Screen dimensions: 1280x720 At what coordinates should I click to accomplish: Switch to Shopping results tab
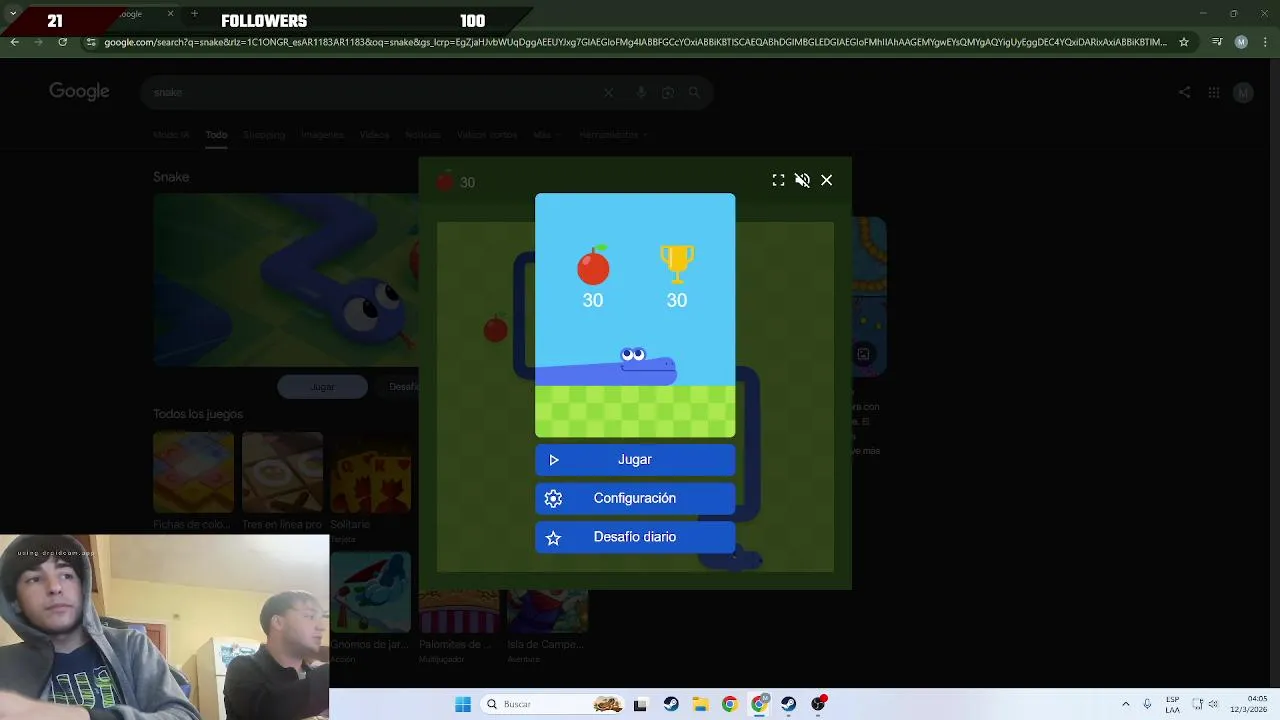click(x=264, y=135)
